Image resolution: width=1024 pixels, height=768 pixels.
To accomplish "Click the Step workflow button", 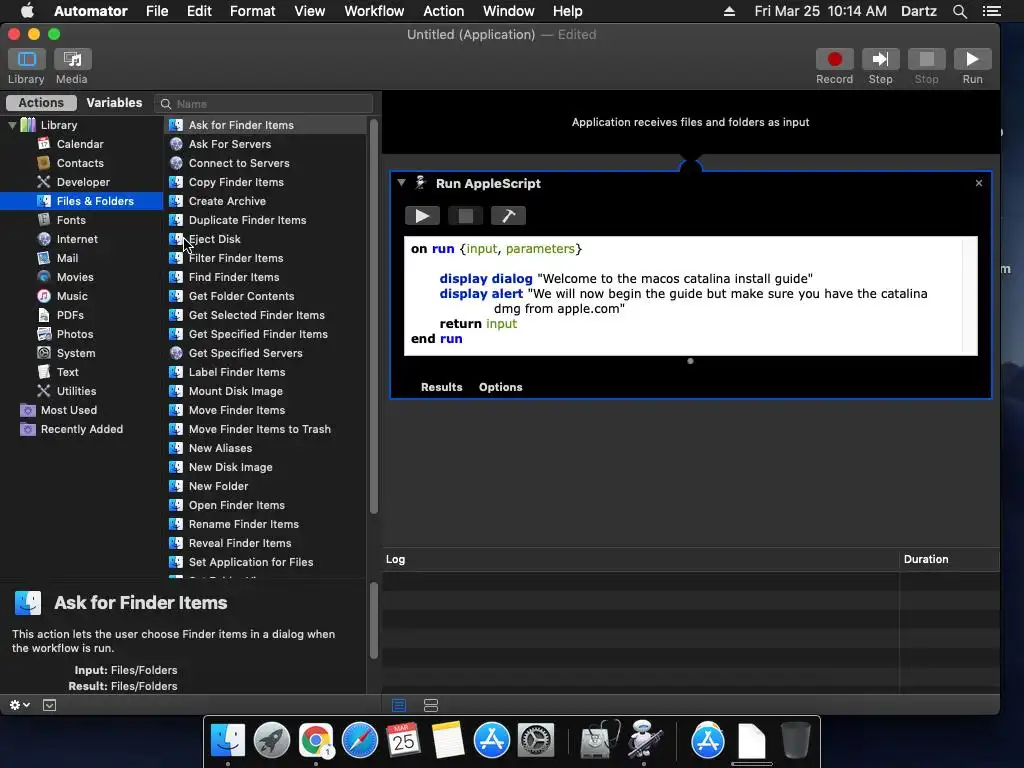I will coord(880,59).
